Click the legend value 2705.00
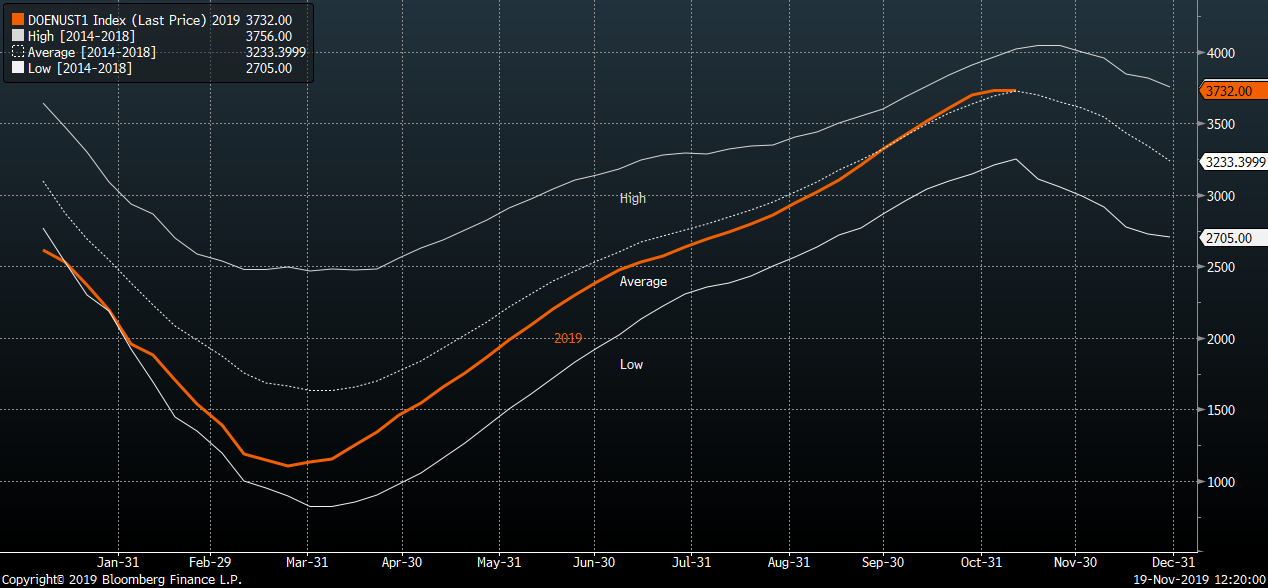Viewport: 1268px width, 588px height. click(x=268, y=68)
